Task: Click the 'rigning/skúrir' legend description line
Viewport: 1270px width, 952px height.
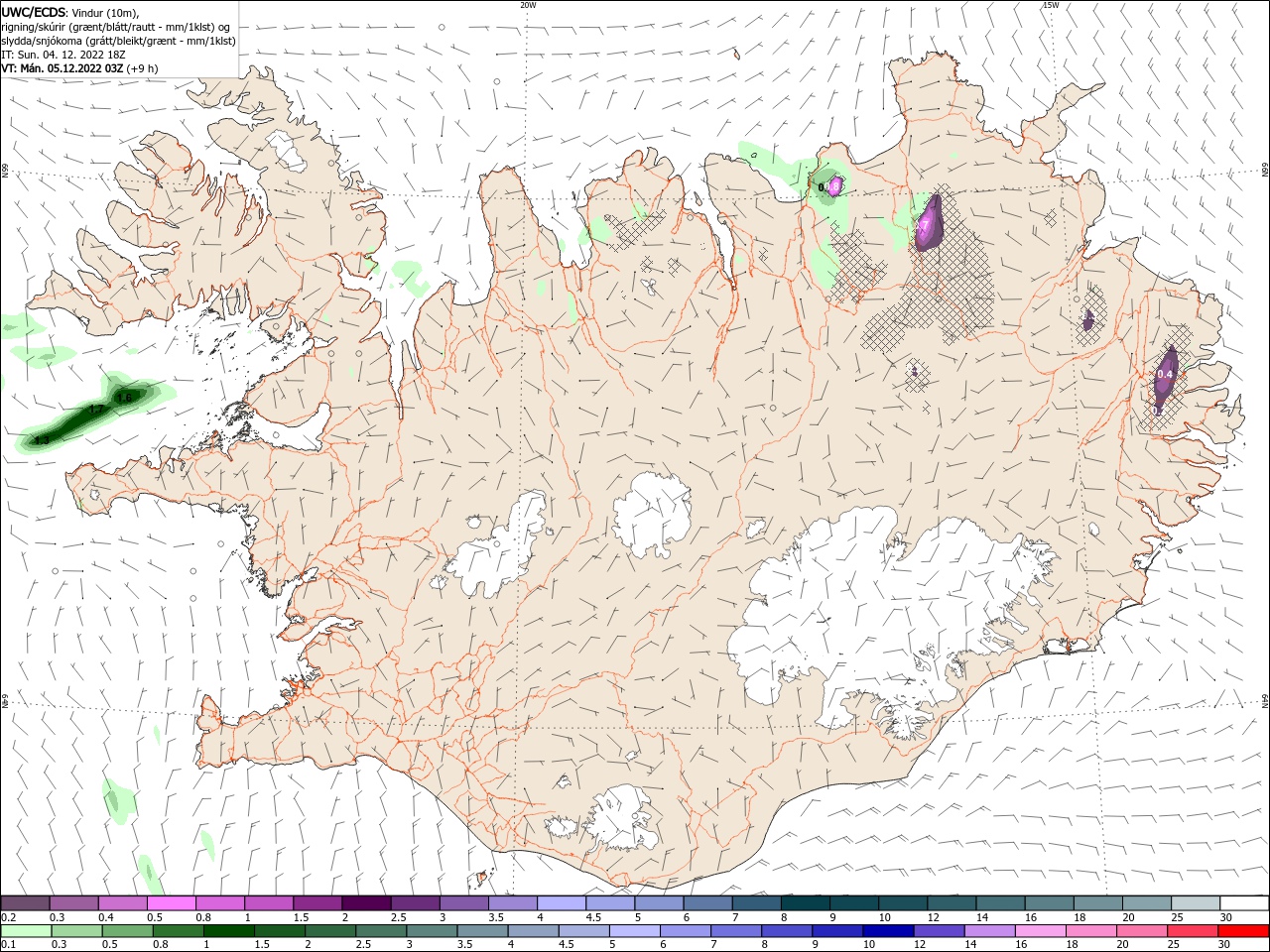Action: pyautogui.click(x=116, y=27)
